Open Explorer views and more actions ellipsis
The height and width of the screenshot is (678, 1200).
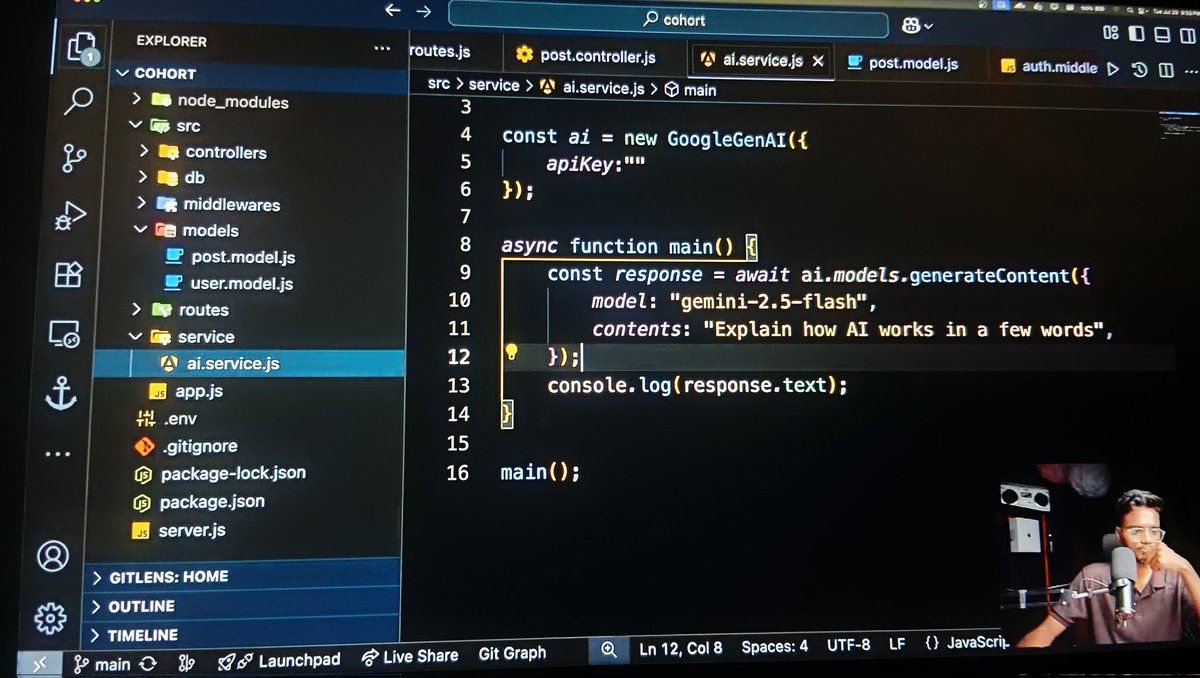tap(383, 47)
